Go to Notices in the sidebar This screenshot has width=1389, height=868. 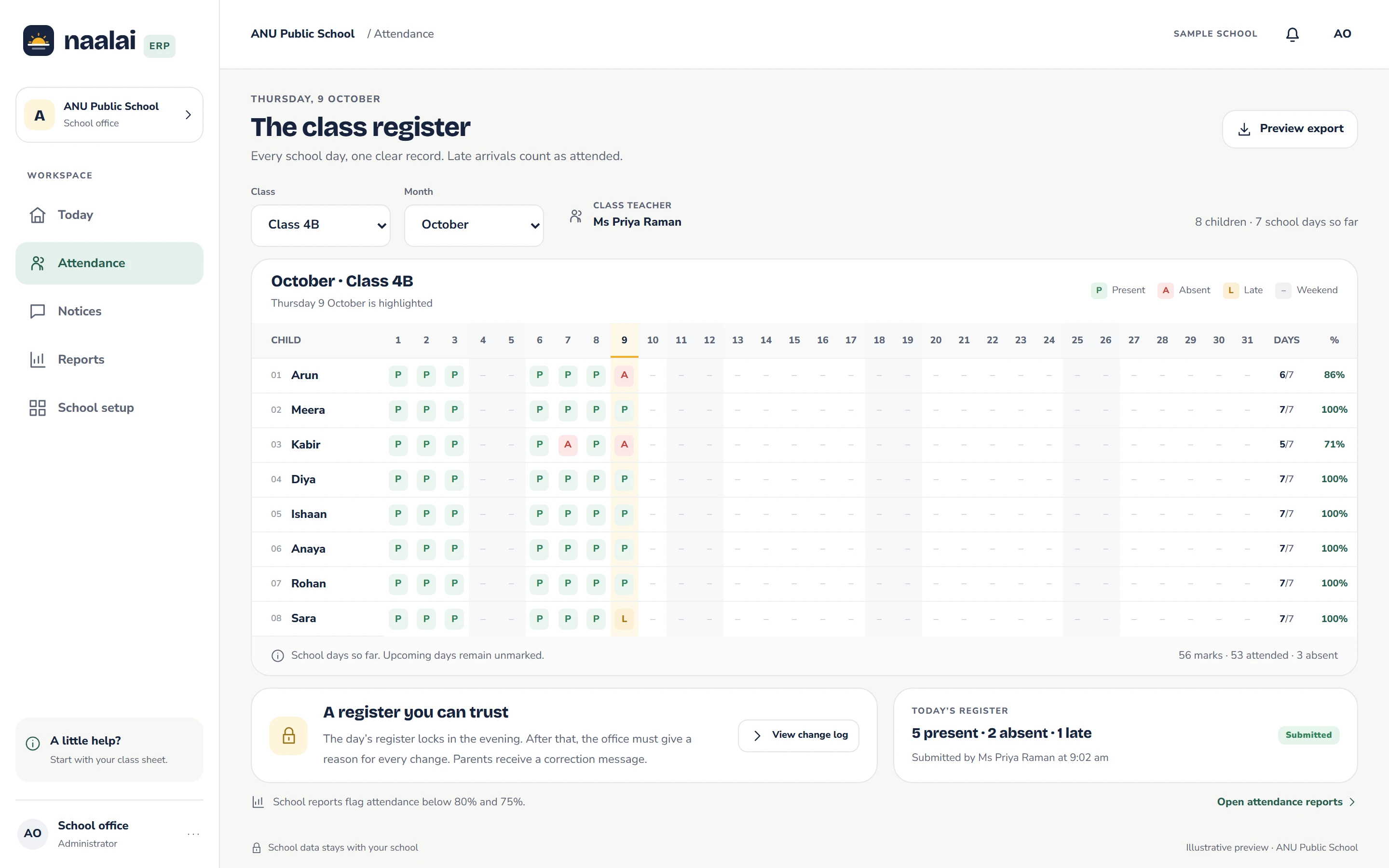(109, 311)
